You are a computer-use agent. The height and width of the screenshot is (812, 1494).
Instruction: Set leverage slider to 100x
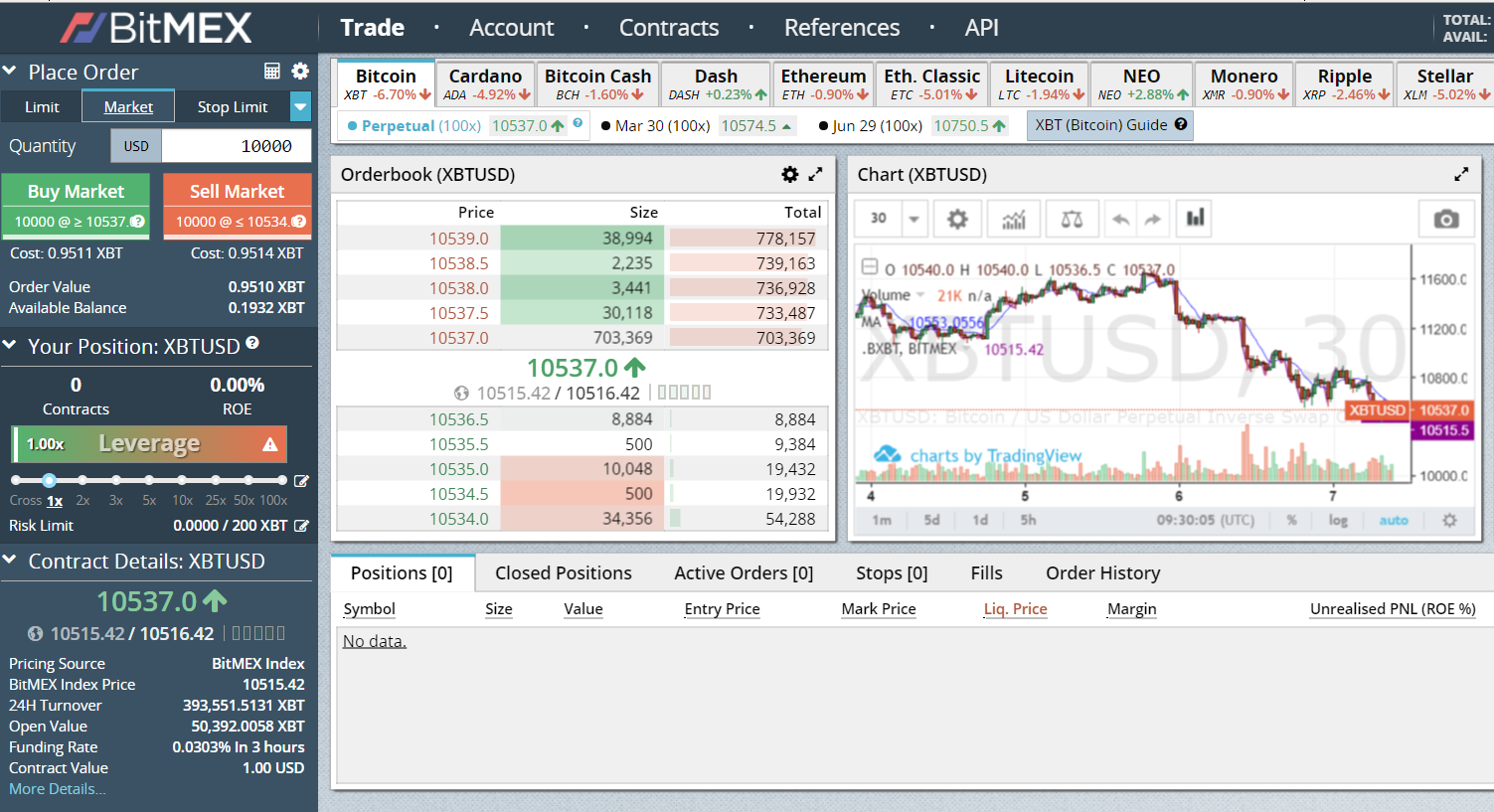tap(282, 480)
